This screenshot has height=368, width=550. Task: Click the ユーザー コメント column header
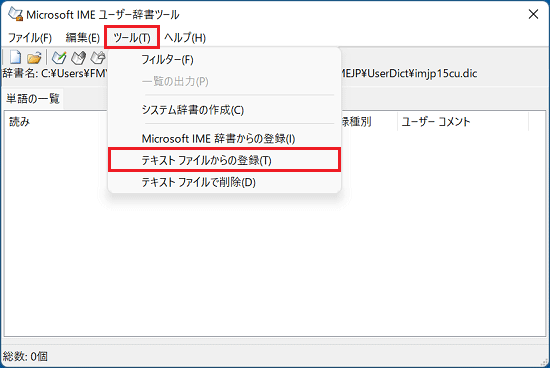tap(463, 122)
